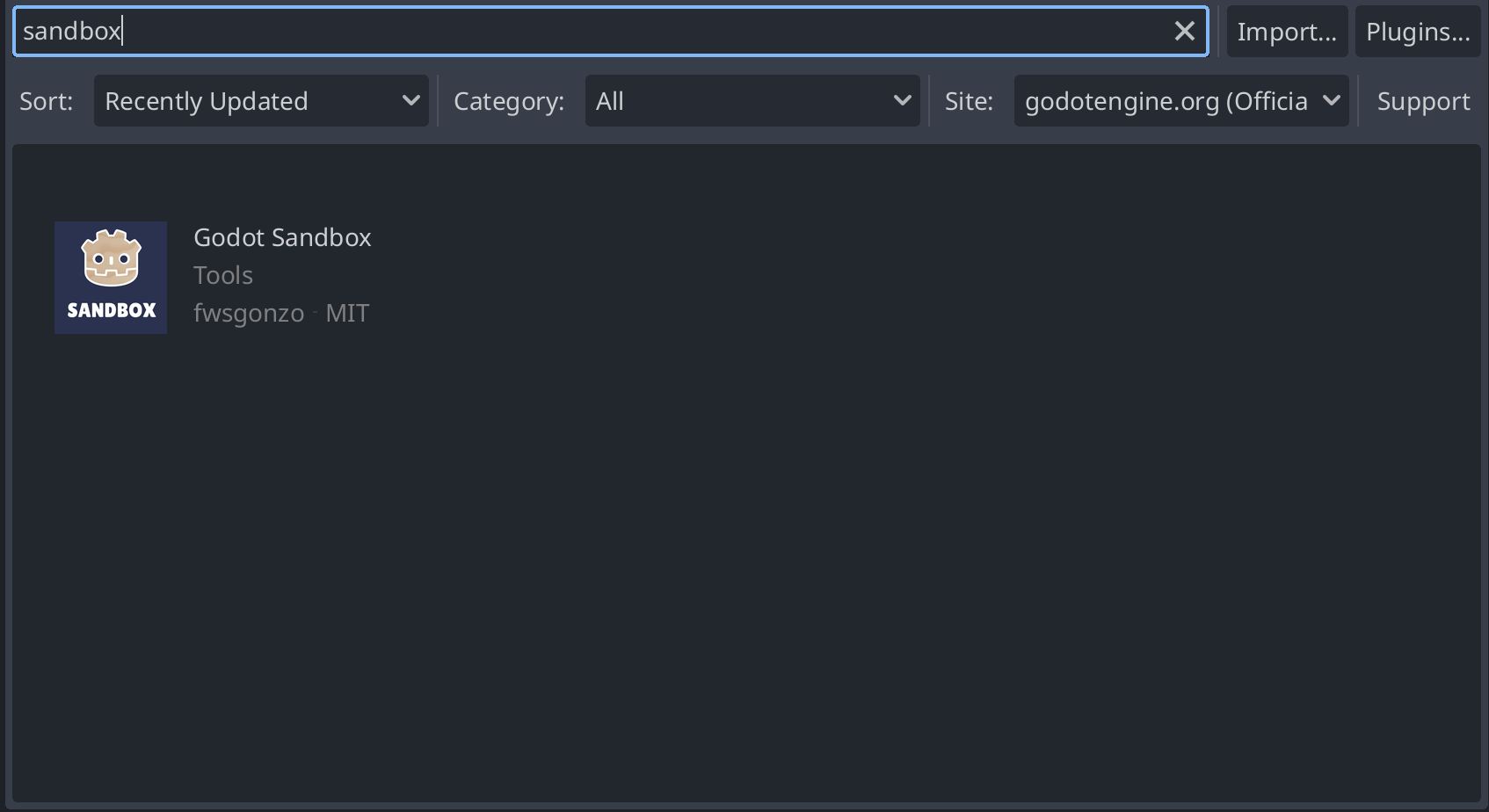This screenshot has width=1489, height=812.
Task: Click the asset search field
Action: [611, 32]
